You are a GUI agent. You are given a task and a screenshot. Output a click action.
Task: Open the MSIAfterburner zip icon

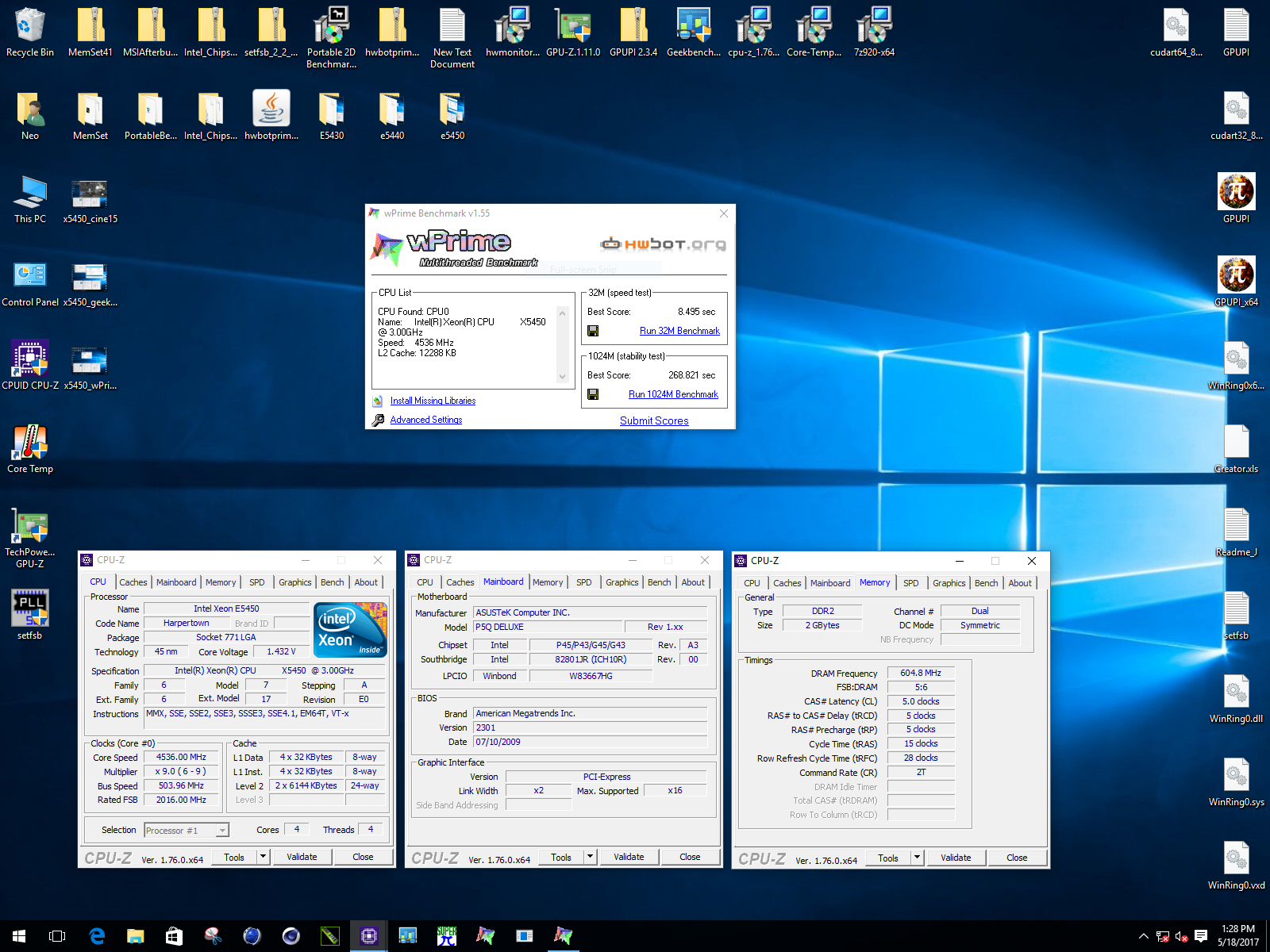point(151,32)
